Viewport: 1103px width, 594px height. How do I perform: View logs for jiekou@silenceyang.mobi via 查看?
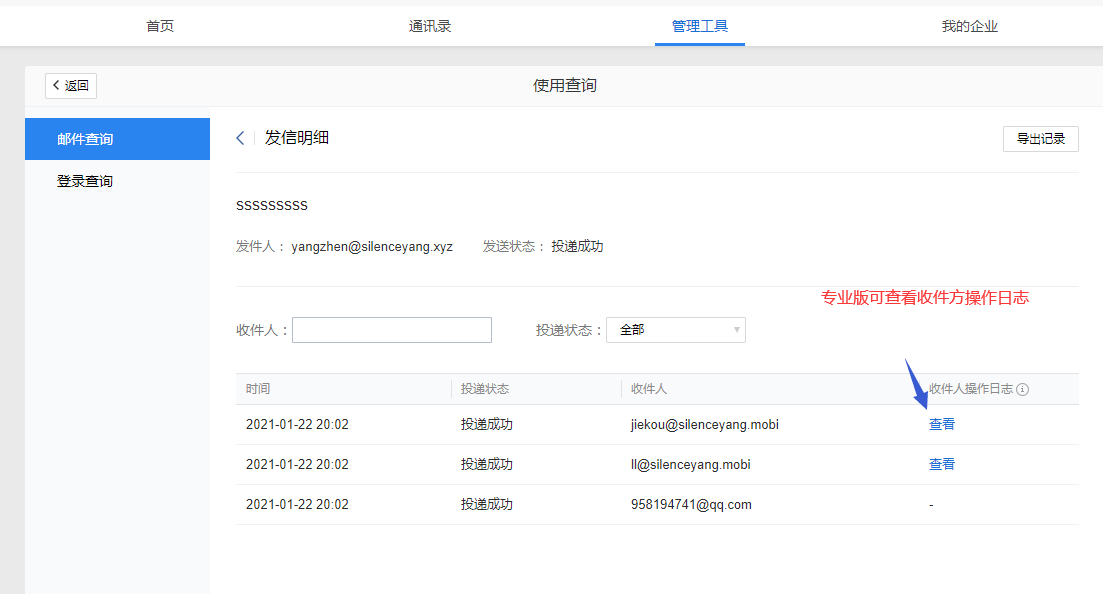point(941,424)
